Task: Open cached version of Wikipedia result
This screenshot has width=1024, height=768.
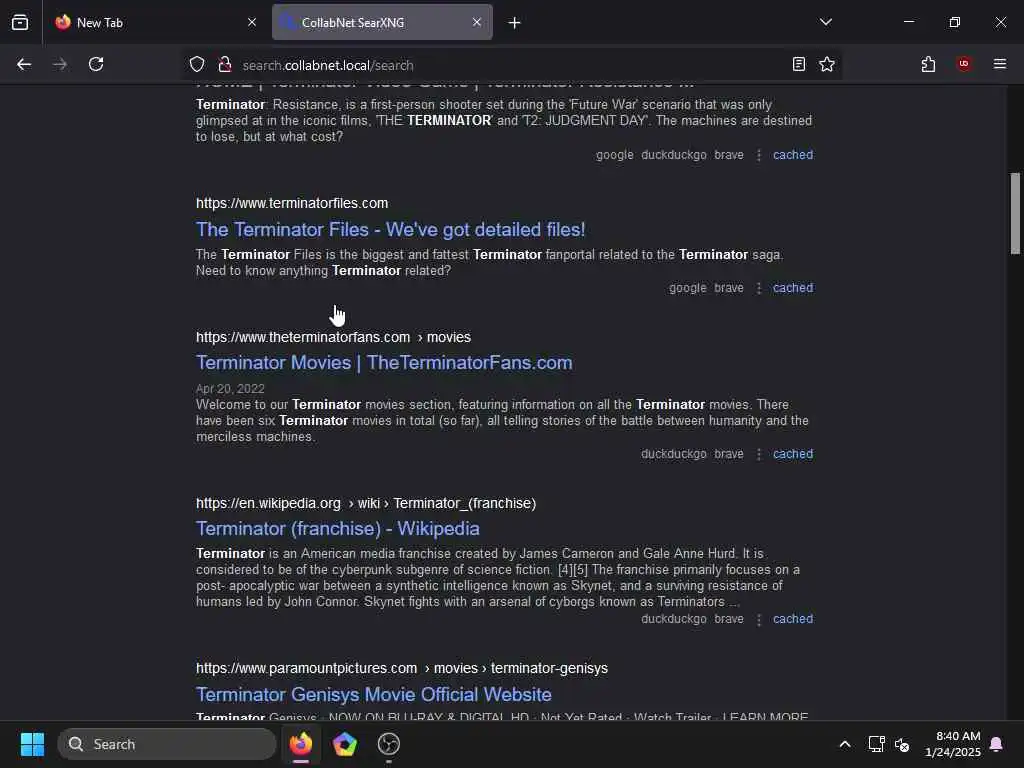Action: pos(793,619)
